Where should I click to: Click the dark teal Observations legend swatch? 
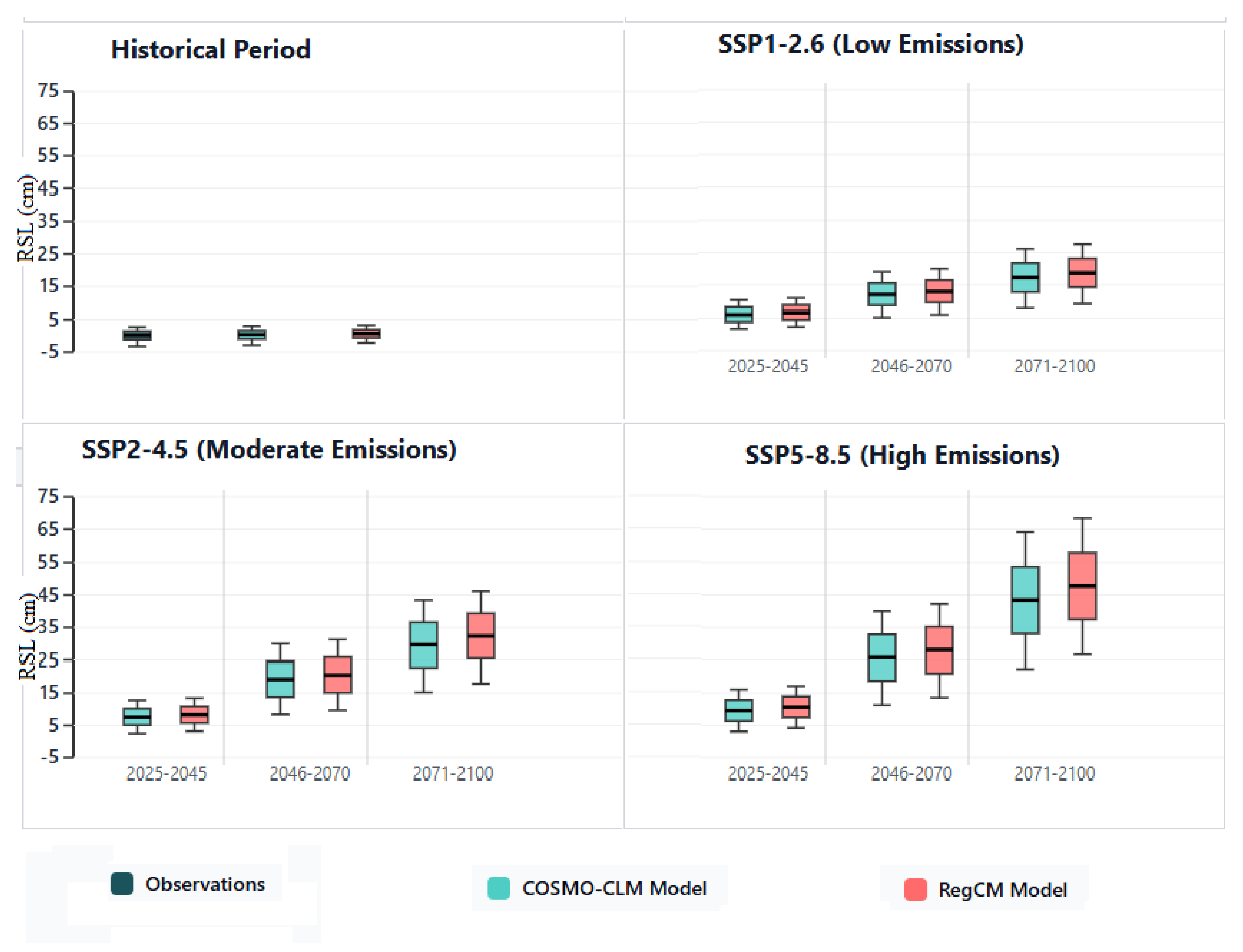(122, 884)
